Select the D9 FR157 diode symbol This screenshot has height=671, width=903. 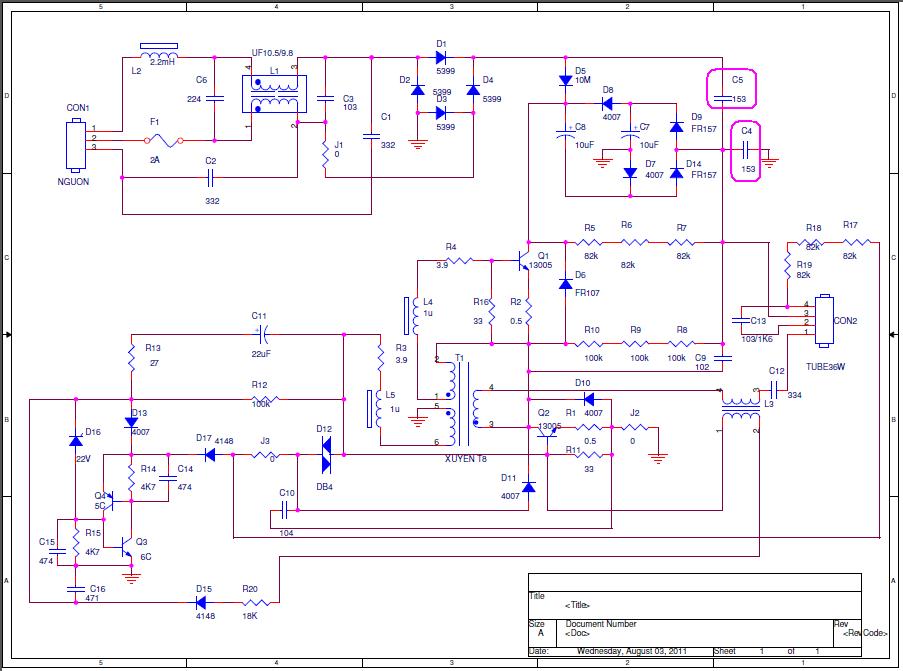point(677,127)
